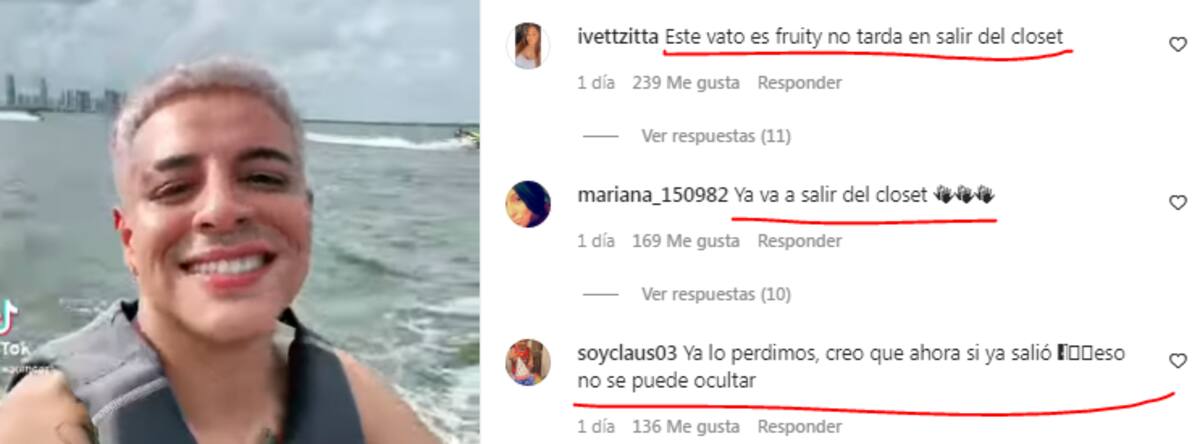Open soyclaus03 username link
Image resolution: width=1200 pixels, height=444 pixels.
(628, 353)
